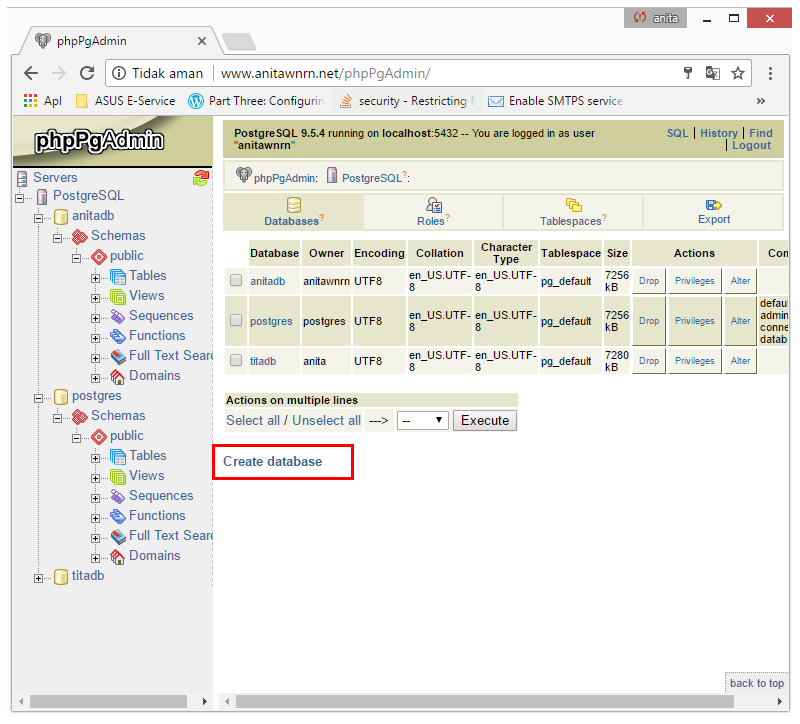Click the sidebar horizontal scrollbar
This screenshot has width=800, height=724.
pos(108,702)
